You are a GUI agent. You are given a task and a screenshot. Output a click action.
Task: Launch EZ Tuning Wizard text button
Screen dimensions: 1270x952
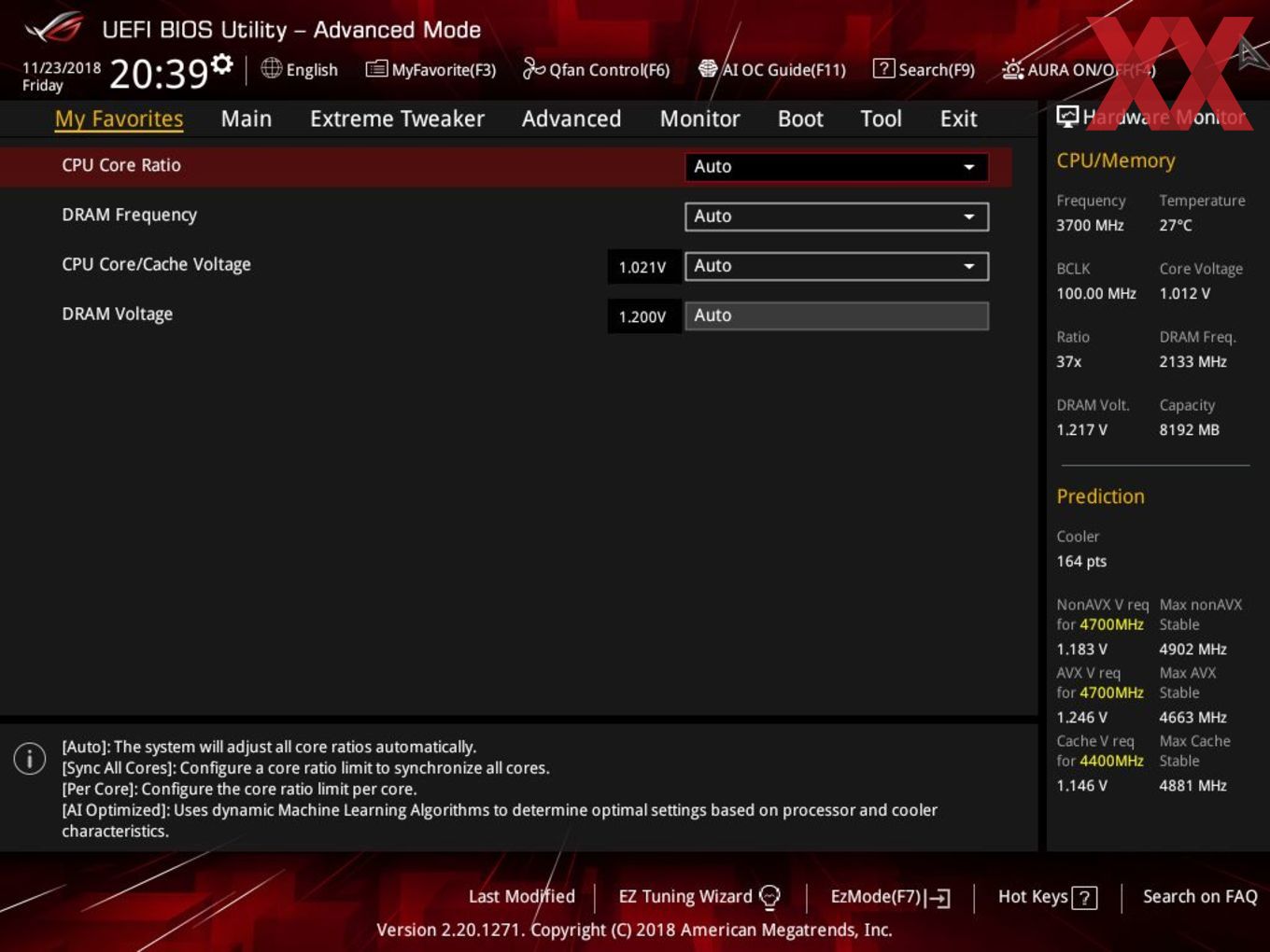point(685,896)
